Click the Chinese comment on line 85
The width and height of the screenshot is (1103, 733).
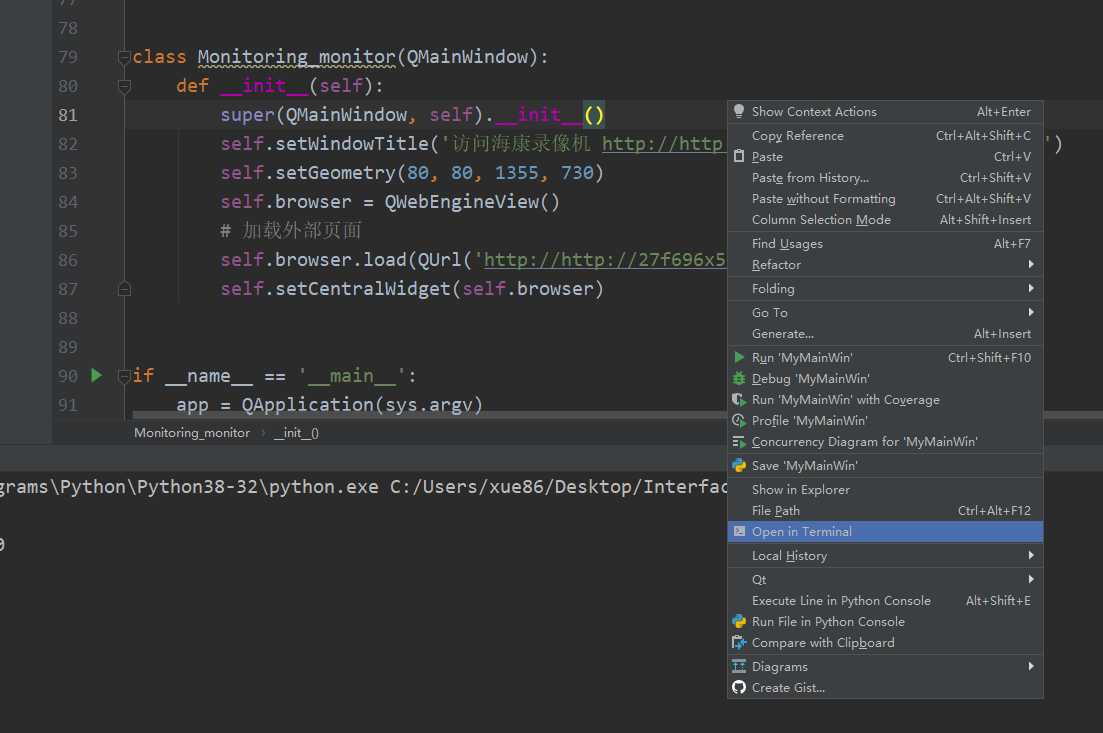click(291, 231)
